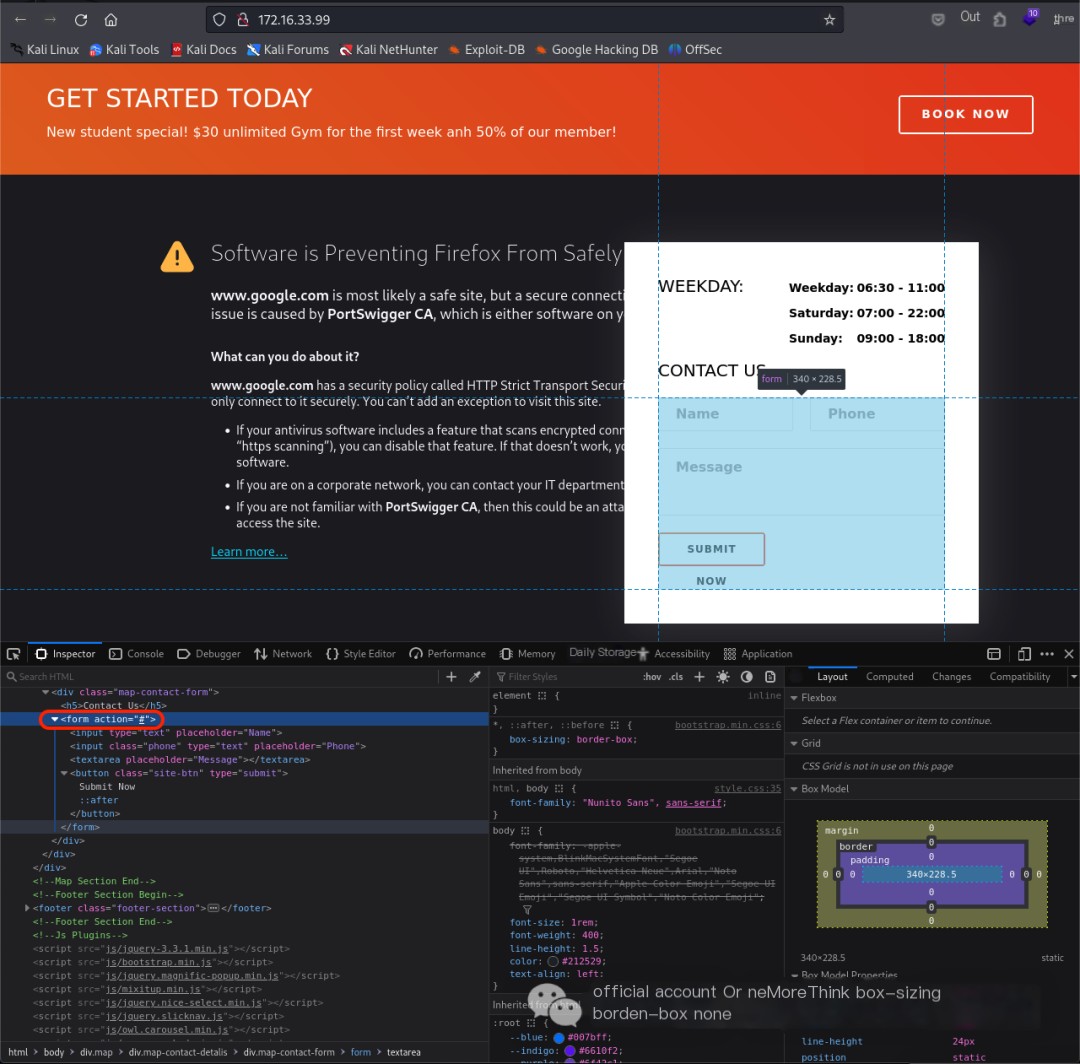Viewport: 1080px width, 1064px height.
Task: Open the extension with the badge count 10
Action: pos(1030,17)
